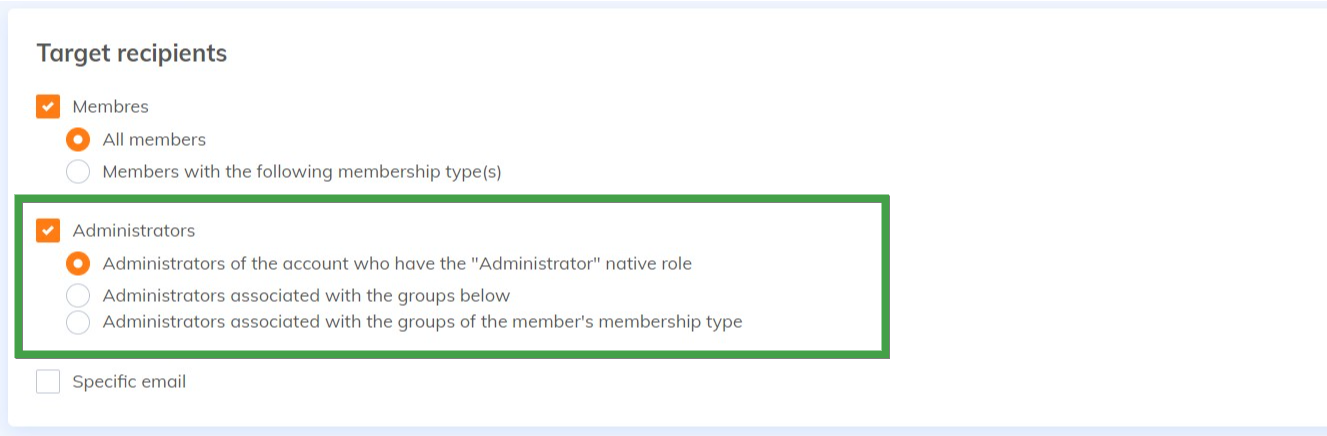
Task: Pick radio for administrators associated with groups below
Action: [78, 296]
